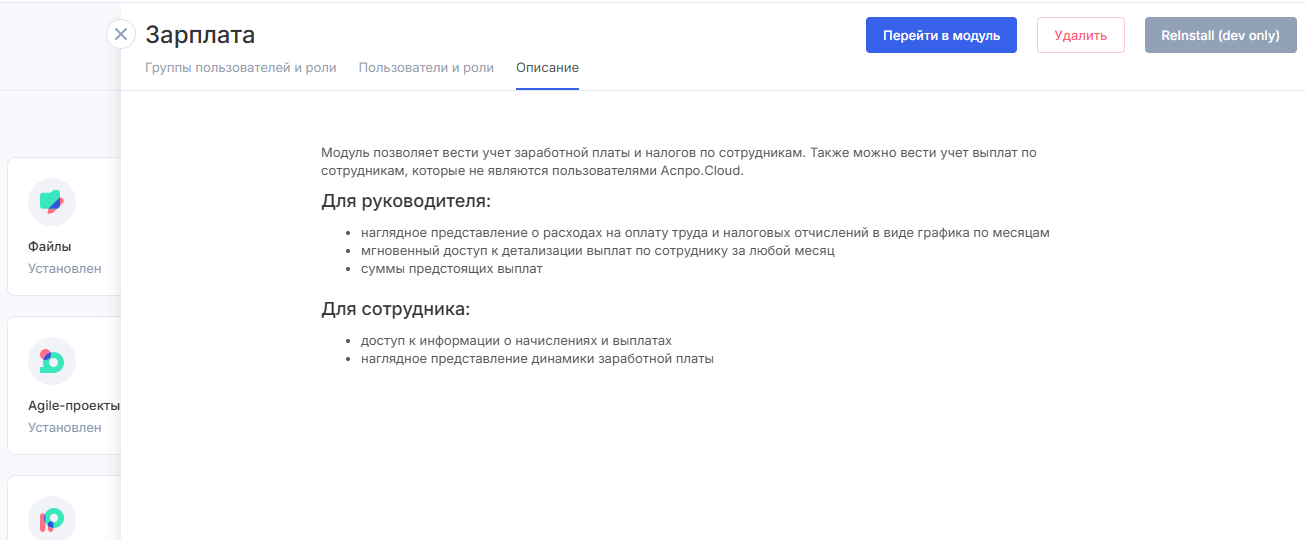1306x540 pixels.
Task: Click the bullet about доступ к информации о начислениях
Action: pos(515,341)
